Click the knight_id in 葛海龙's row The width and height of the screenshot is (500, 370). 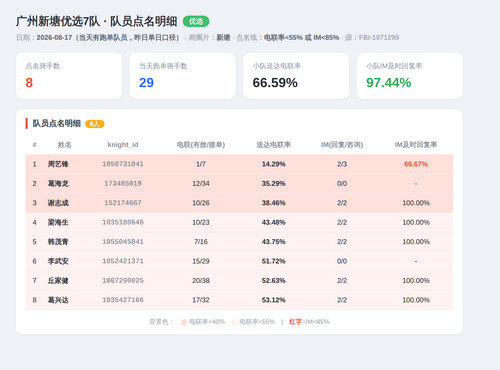(x=123, y=183)
